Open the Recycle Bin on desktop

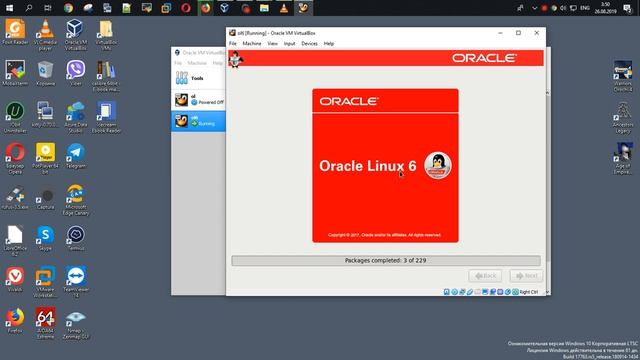coord(45,73)
